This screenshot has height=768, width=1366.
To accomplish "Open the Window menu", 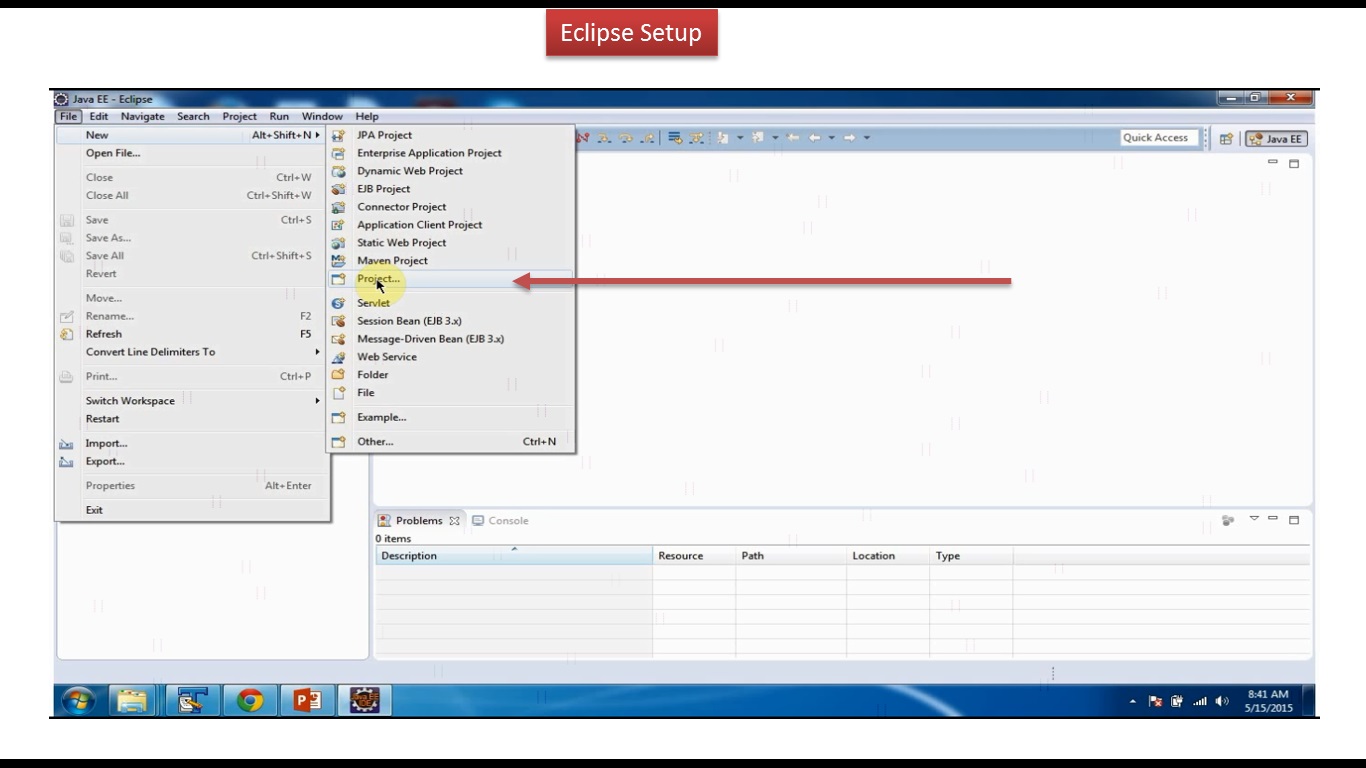I will (x=322, y=116).
